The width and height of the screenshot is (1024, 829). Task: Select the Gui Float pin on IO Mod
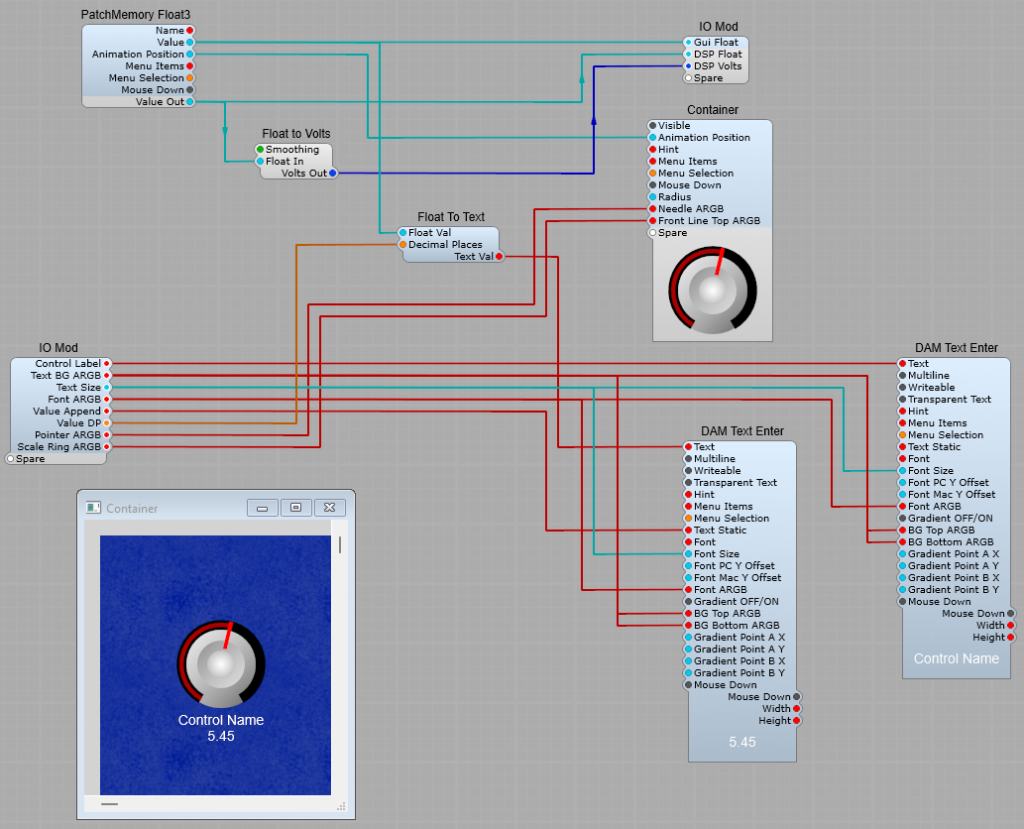[688, 42]
